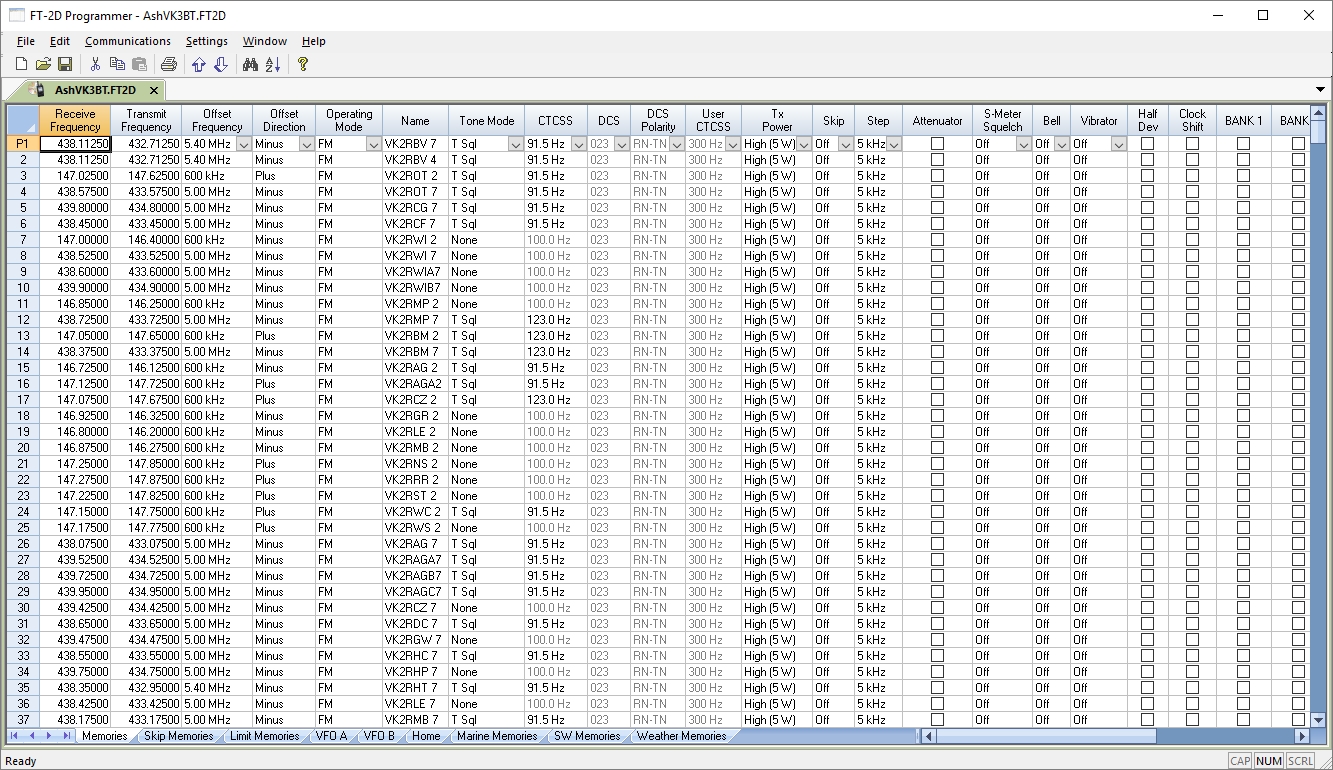Screen dimensions: 1333x770
Task: Sort channels with the A-Z icon
Action: click(x=273, y=65)
